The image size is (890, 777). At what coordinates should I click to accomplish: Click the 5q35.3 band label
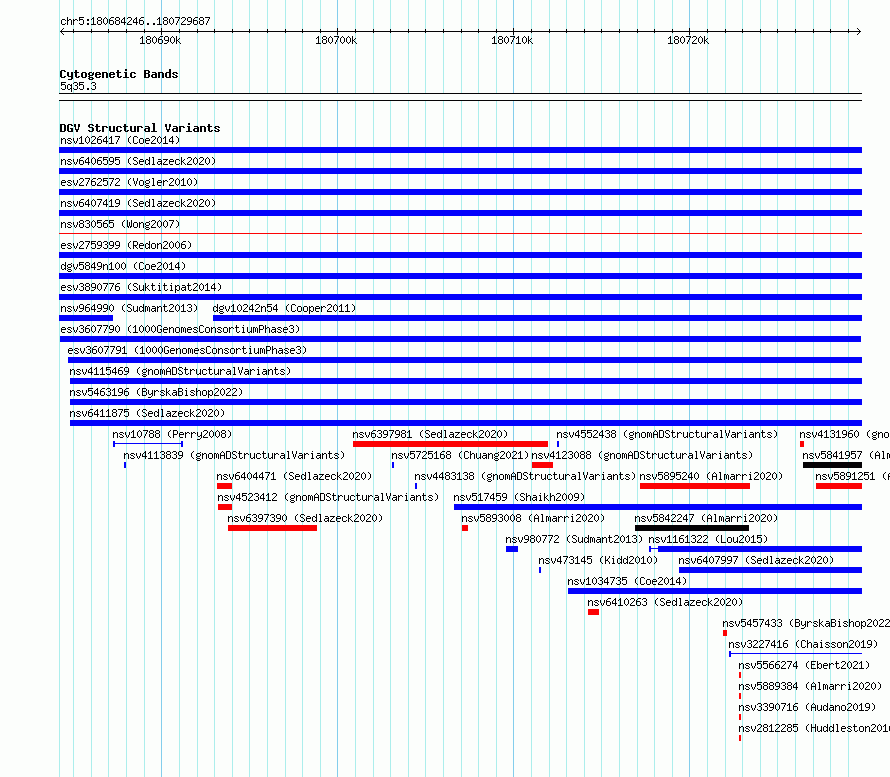pos(78,86)
